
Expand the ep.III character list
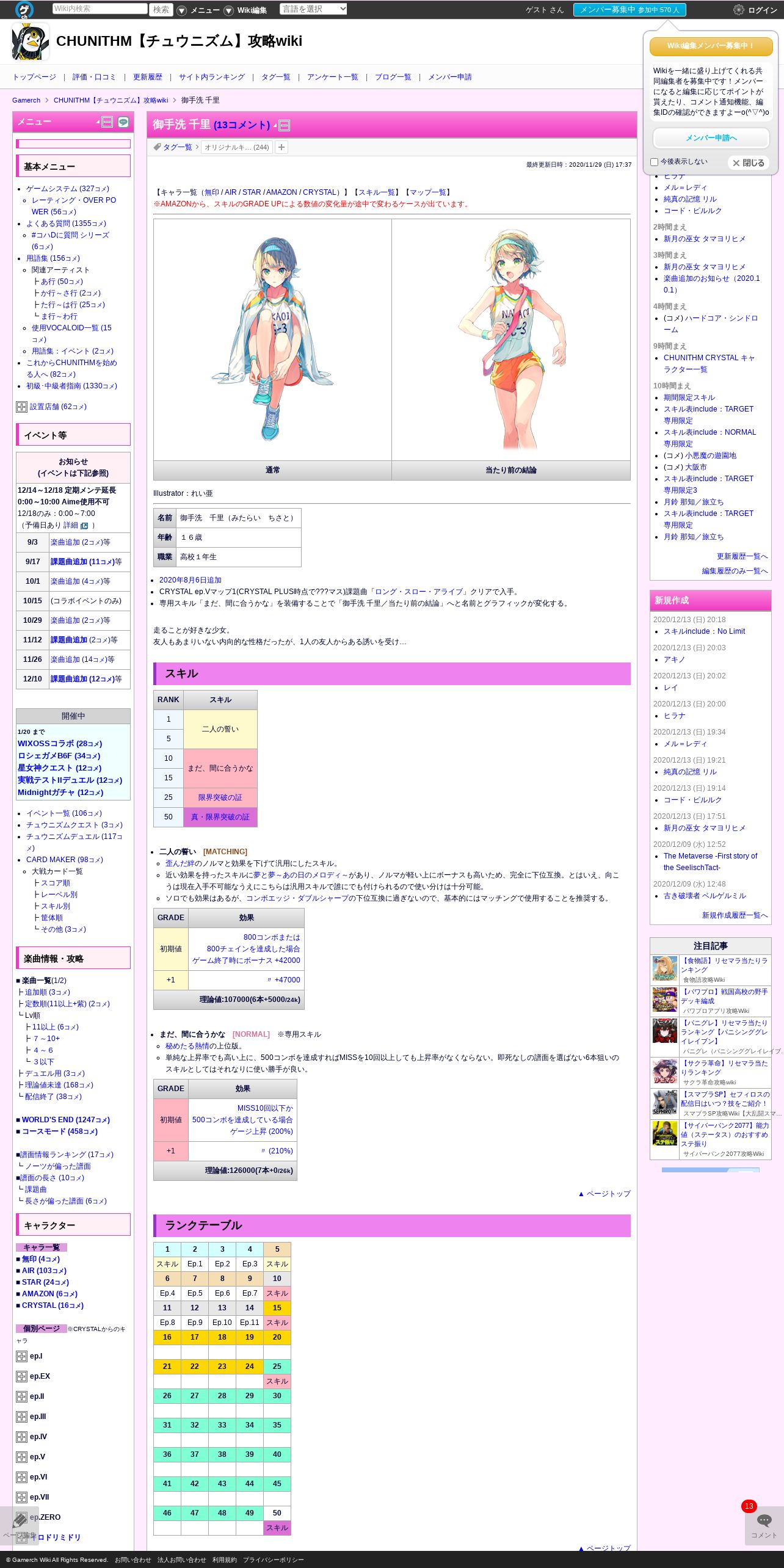click(x=21, y=1417)
